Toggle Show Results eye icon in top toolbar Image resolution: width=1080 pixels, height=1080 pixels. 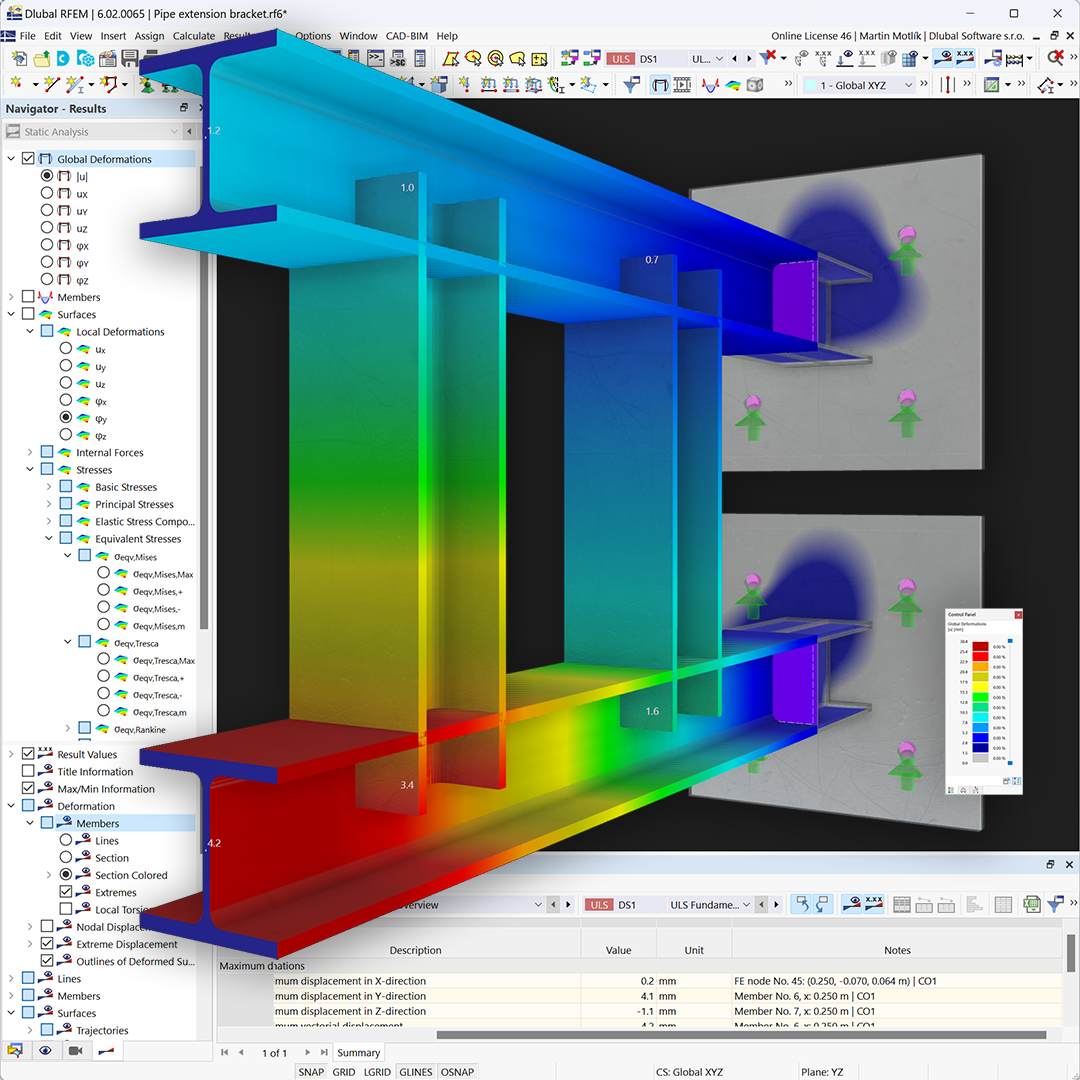(943, 59)
